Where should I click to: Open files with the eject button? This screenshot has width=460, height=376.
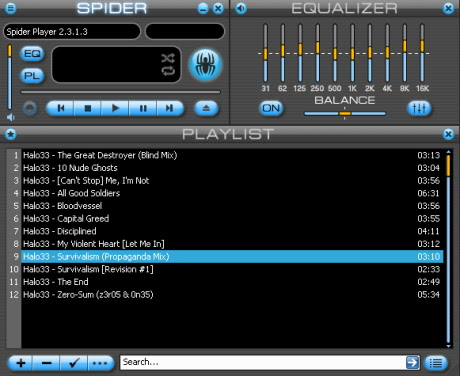click(x=206, y=108)
